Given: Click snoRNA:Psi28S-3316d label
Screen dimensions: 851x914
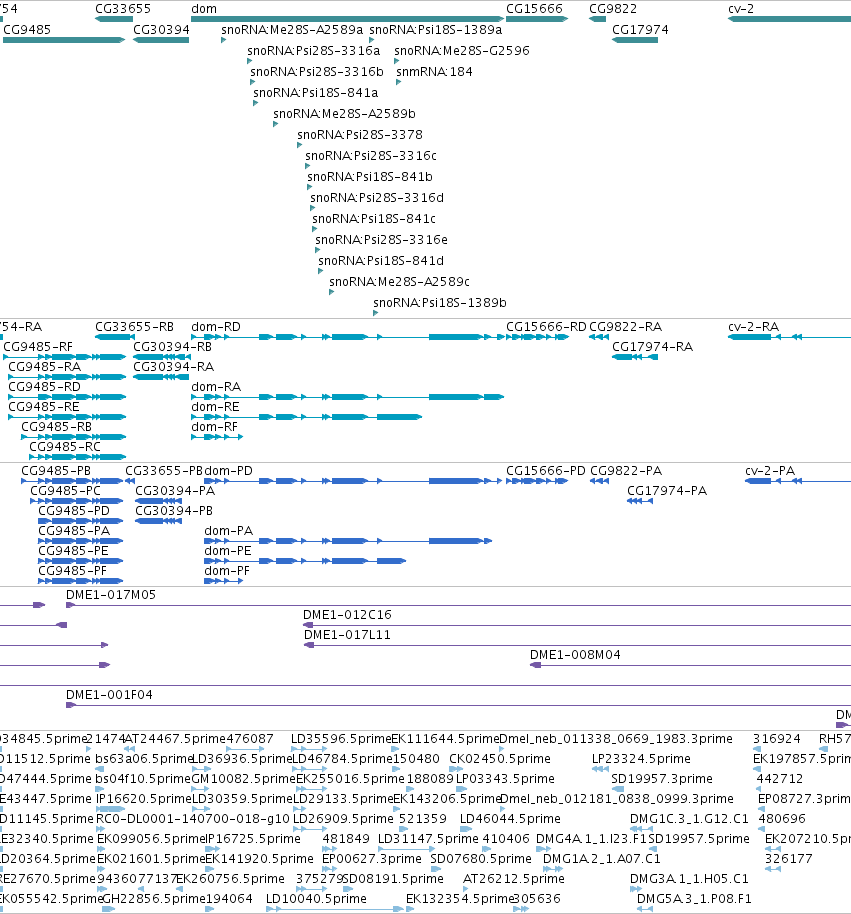Looking at the screenshot, I should pos(377,198).
